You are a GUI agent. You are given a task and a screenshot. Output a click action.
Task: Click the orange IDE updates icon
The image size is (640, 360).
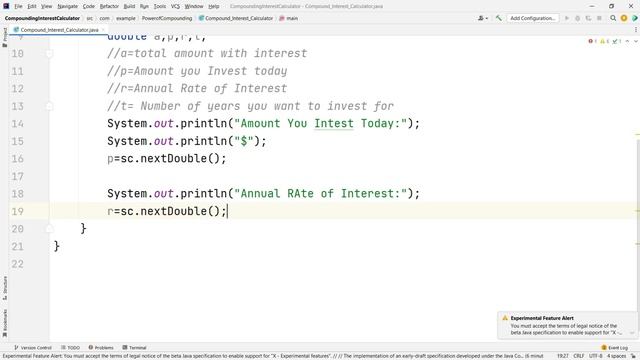pyautogui.click(x=624, y=18)
